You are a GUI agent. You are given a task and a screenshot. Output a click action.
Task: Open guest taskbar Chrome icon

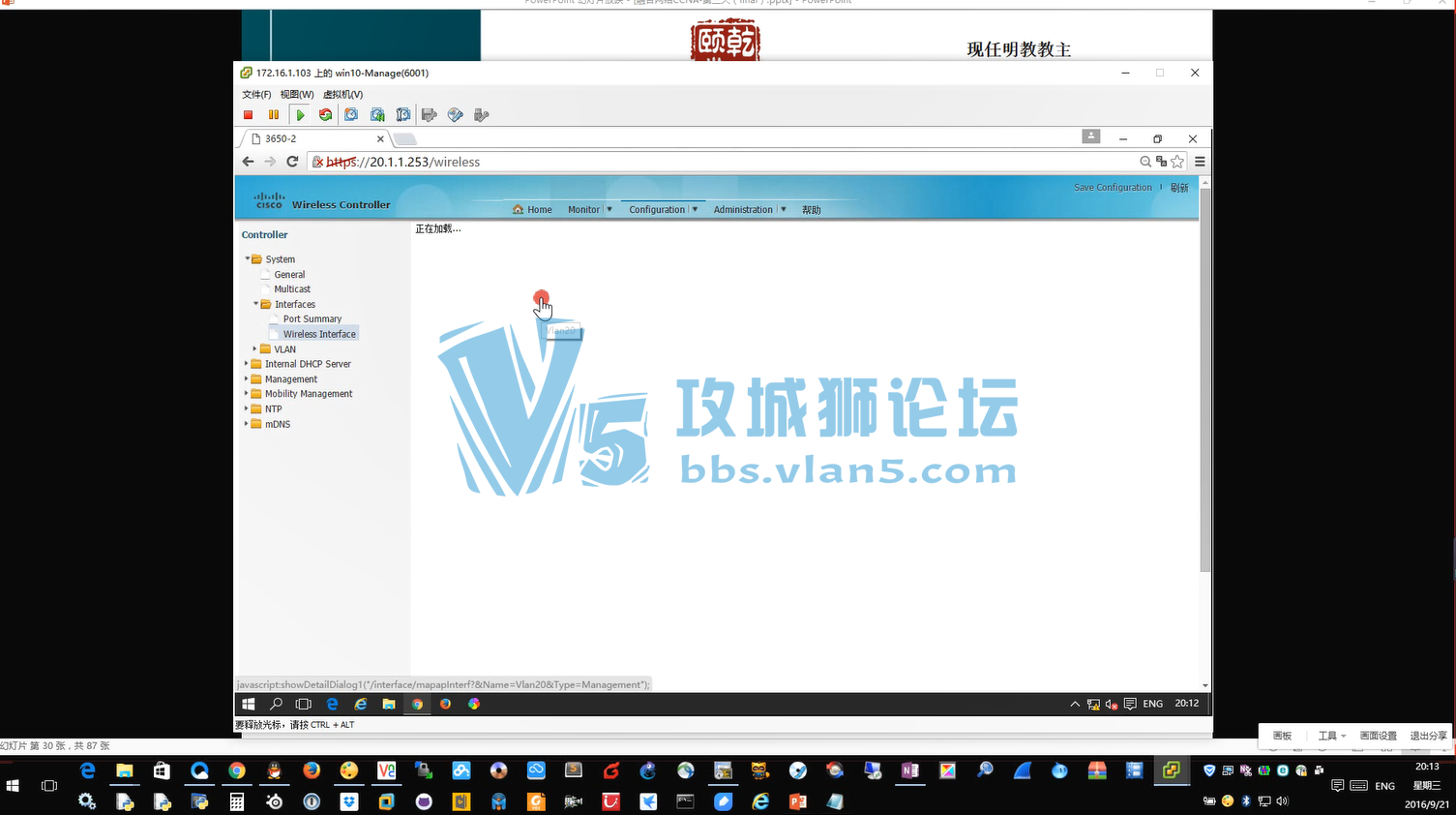click(x=417, y=704)
